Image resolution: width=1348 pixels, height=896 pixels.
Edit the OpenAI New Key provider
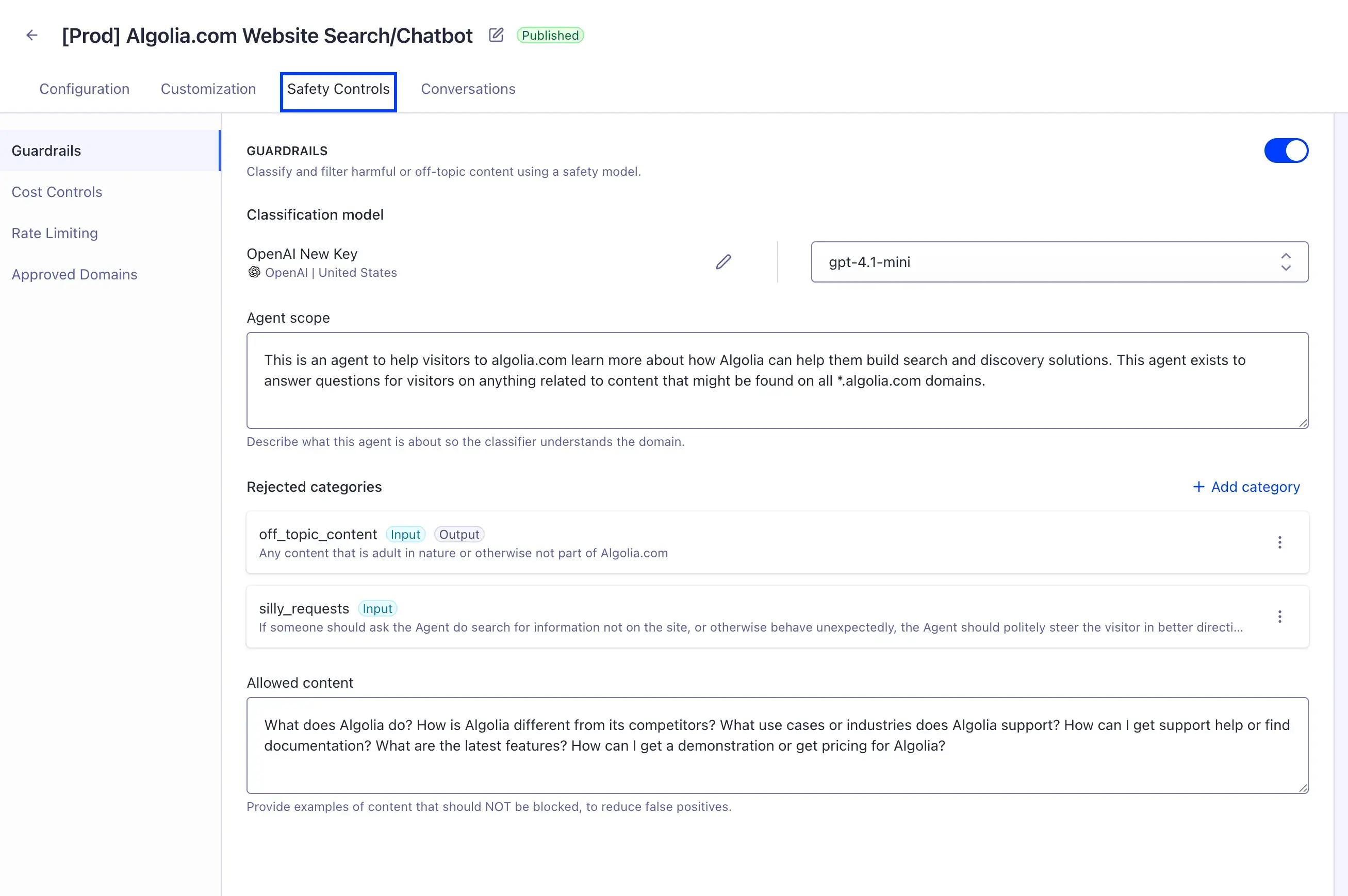point(723,262)
